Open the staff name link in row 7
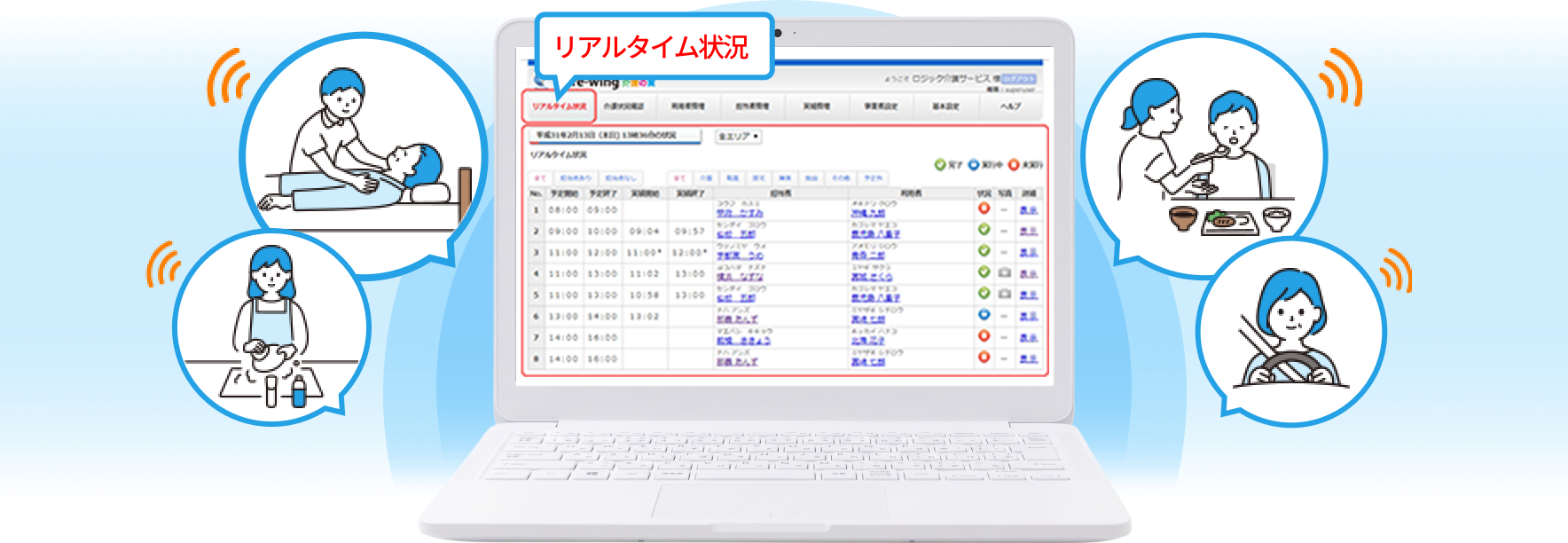Screen dimensions: 1568x543 pyautogui.click(x=744, y=341)
